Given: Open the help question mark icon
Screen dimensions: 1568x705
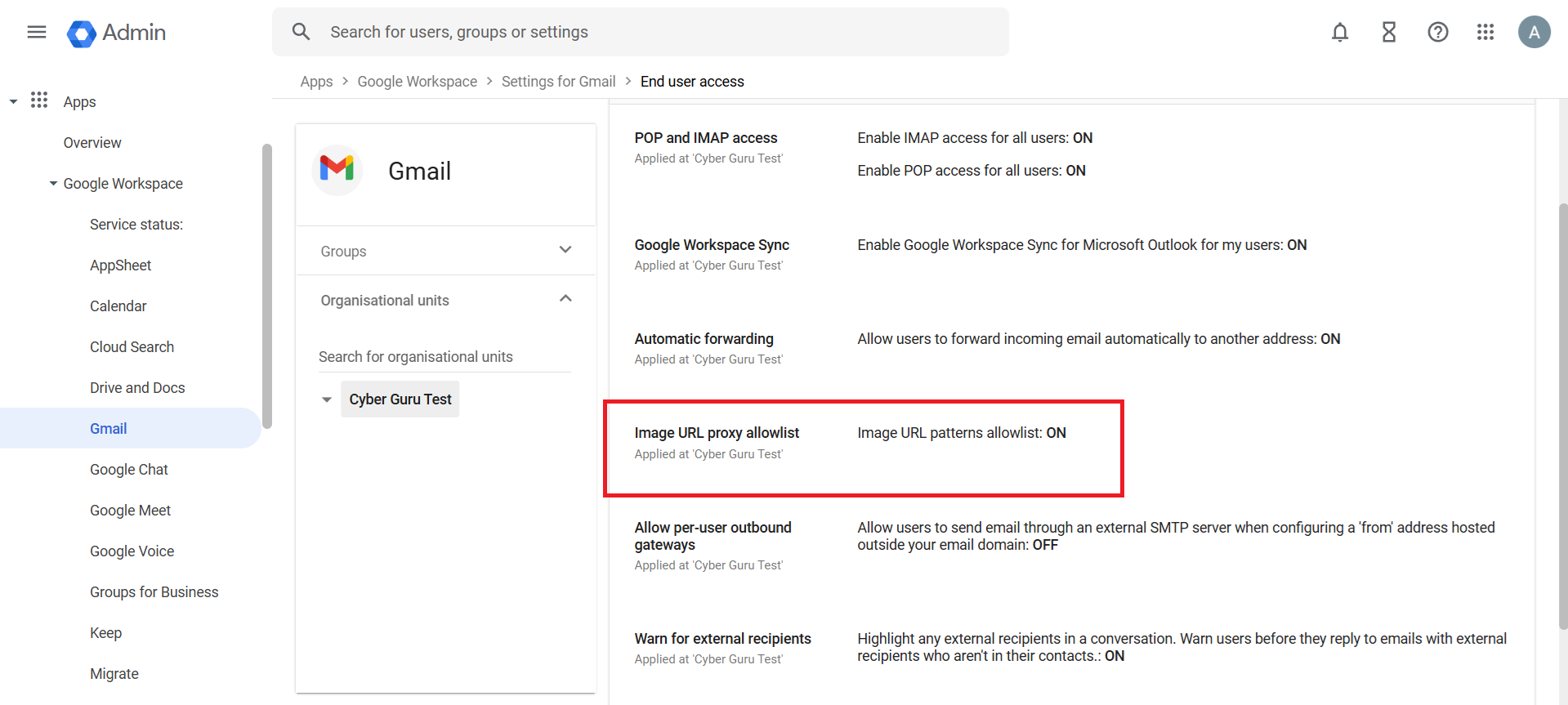Looking at the screenshot, I should pyautogui.click(x=1438, y=32).
